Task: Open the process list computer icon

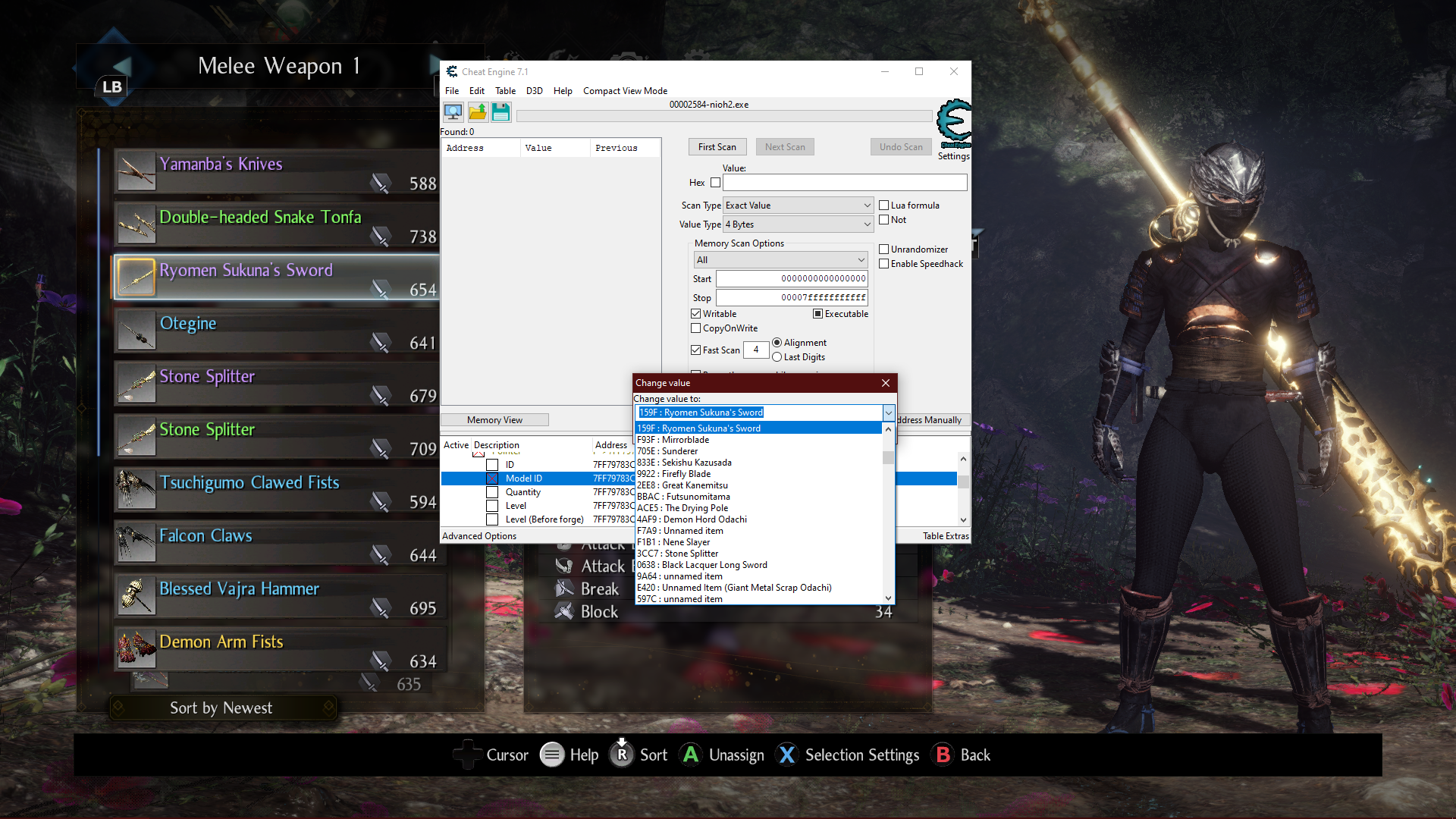Action: (x=453, y=113)
